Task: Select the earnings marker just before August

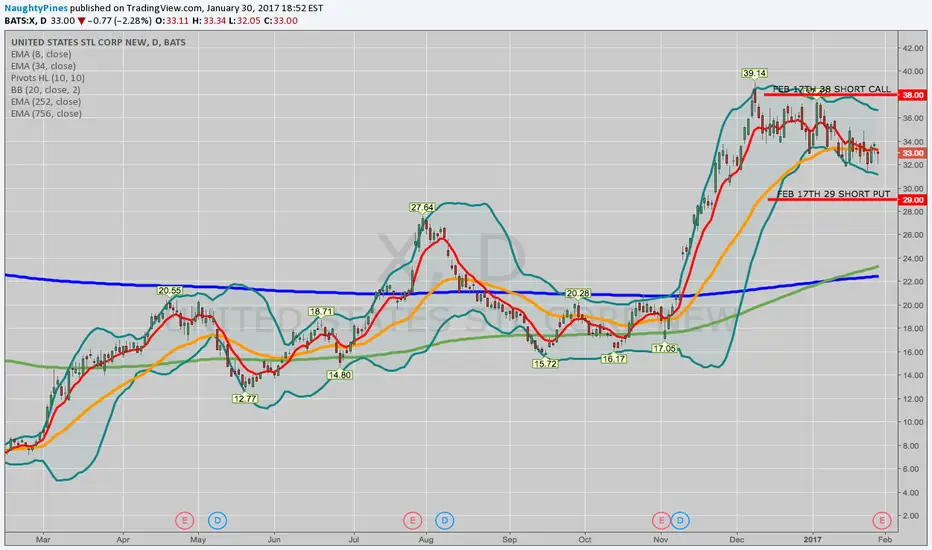Action: click(x=412, y=521)
